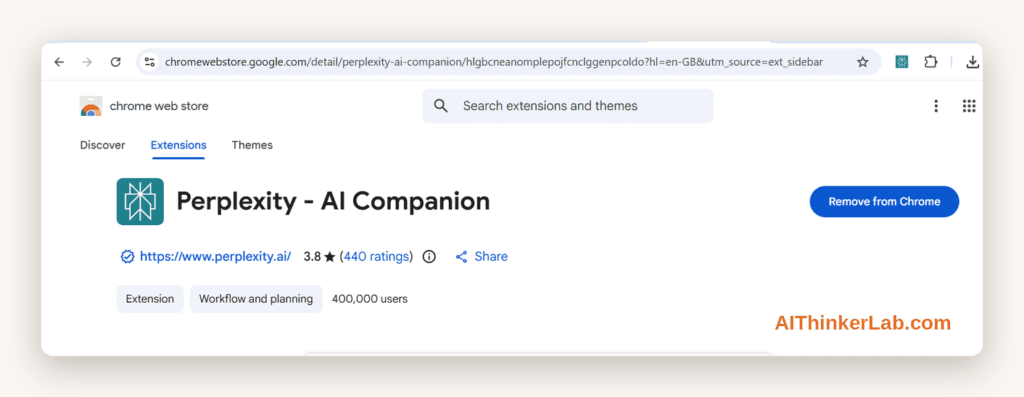Switch to the Discover tab
This screenshot has height=397, width=1024.
103,145
